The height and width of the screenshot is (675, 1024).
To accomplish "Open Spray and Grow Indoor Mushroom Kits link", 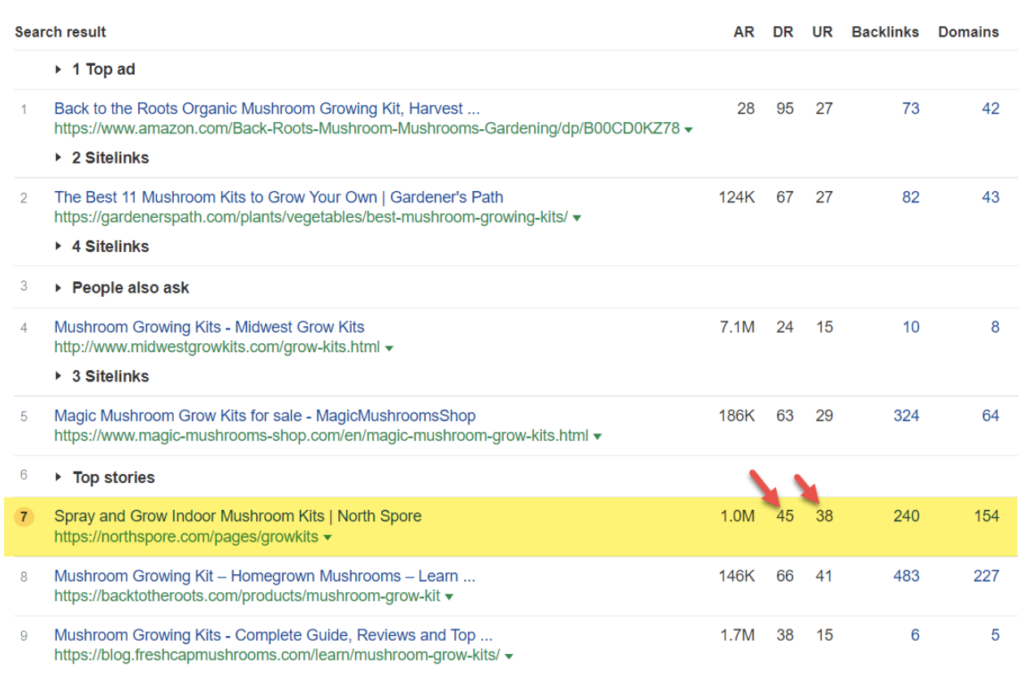I will pyautogui.click(x=238, y=516).
